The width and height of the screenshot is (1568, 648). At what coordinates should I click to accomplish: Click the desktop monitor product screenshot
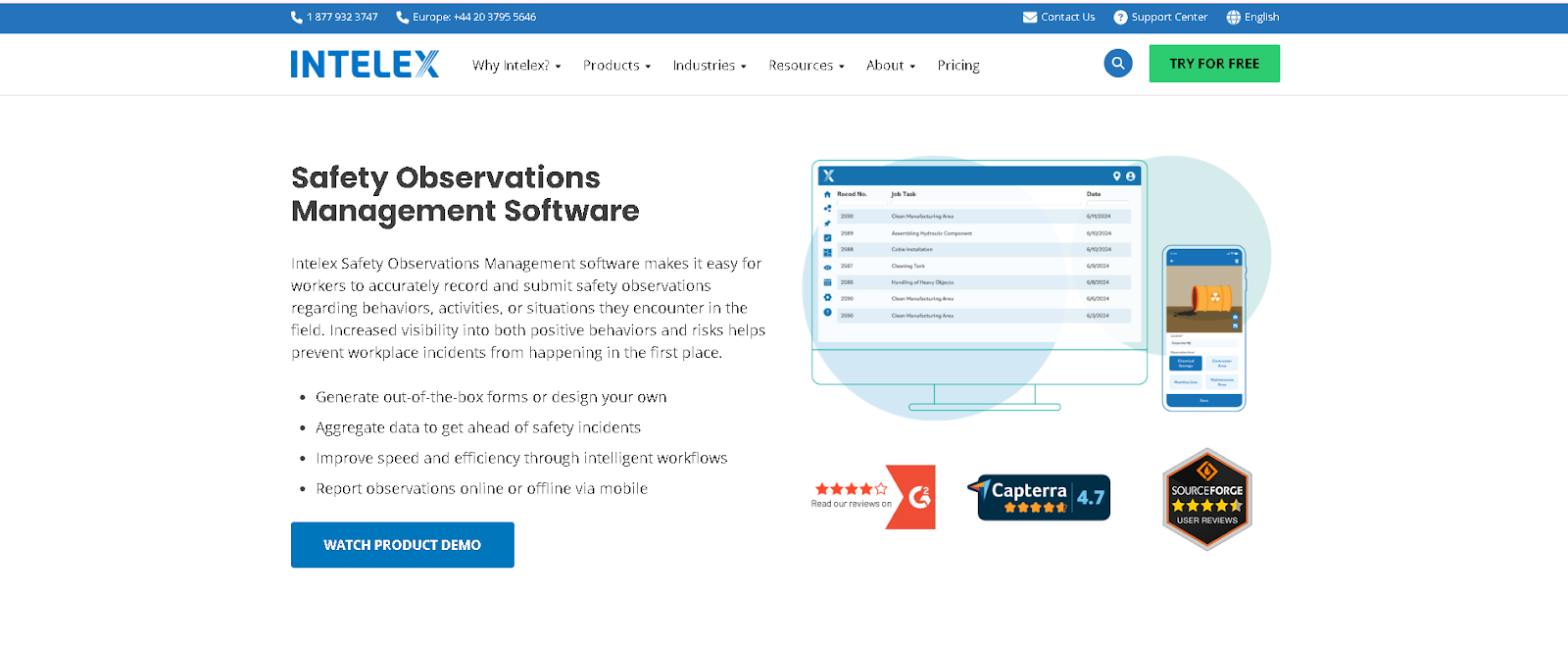pyautogui.click(x=980, y=285)
